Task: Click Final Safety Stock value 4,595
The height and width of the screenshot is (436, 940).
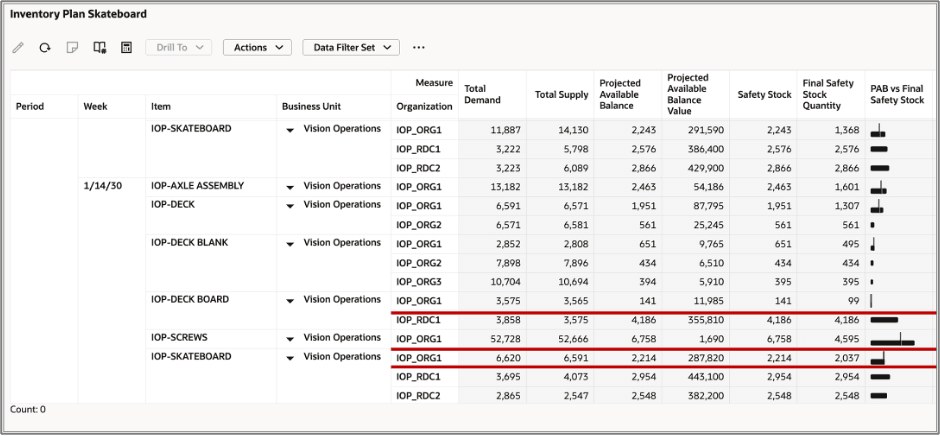Action: coord(847,339)
